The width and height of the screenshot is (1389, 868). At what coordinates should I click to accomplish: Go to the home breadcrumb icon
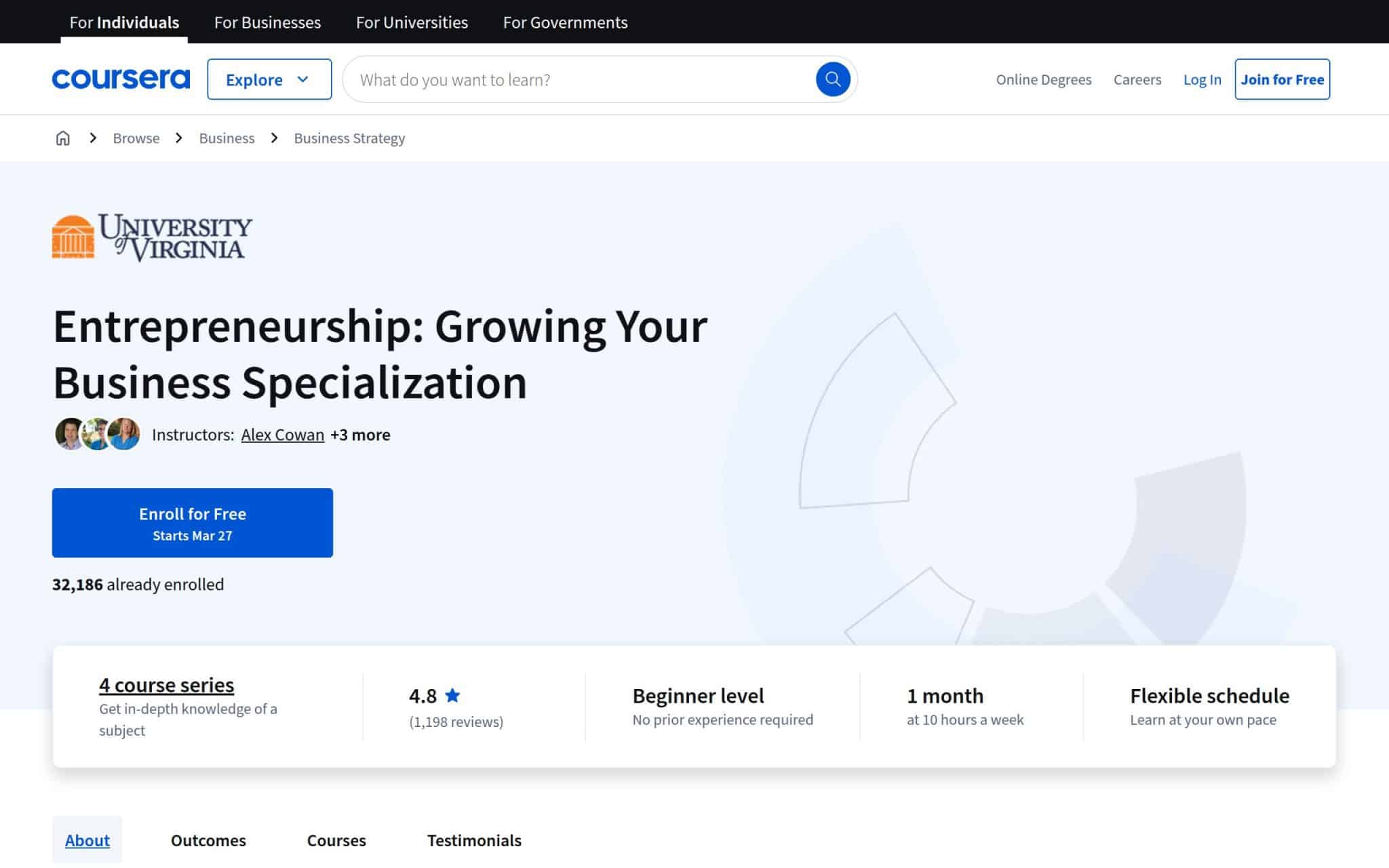(63, 138)
